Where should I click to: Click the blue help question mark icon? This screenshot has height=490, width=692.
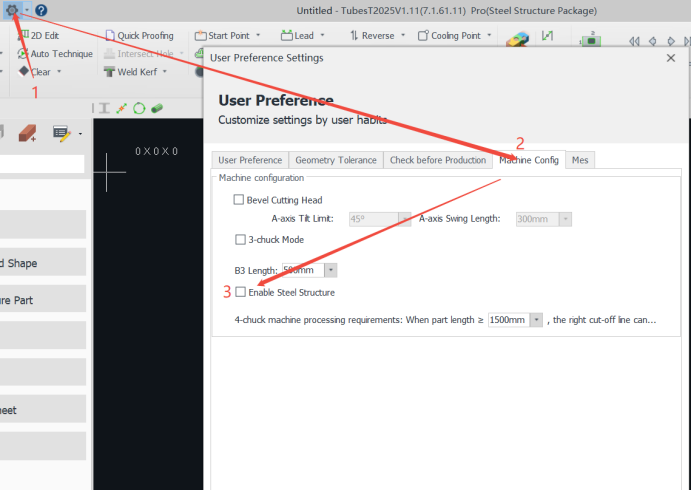tap(41, 10)
